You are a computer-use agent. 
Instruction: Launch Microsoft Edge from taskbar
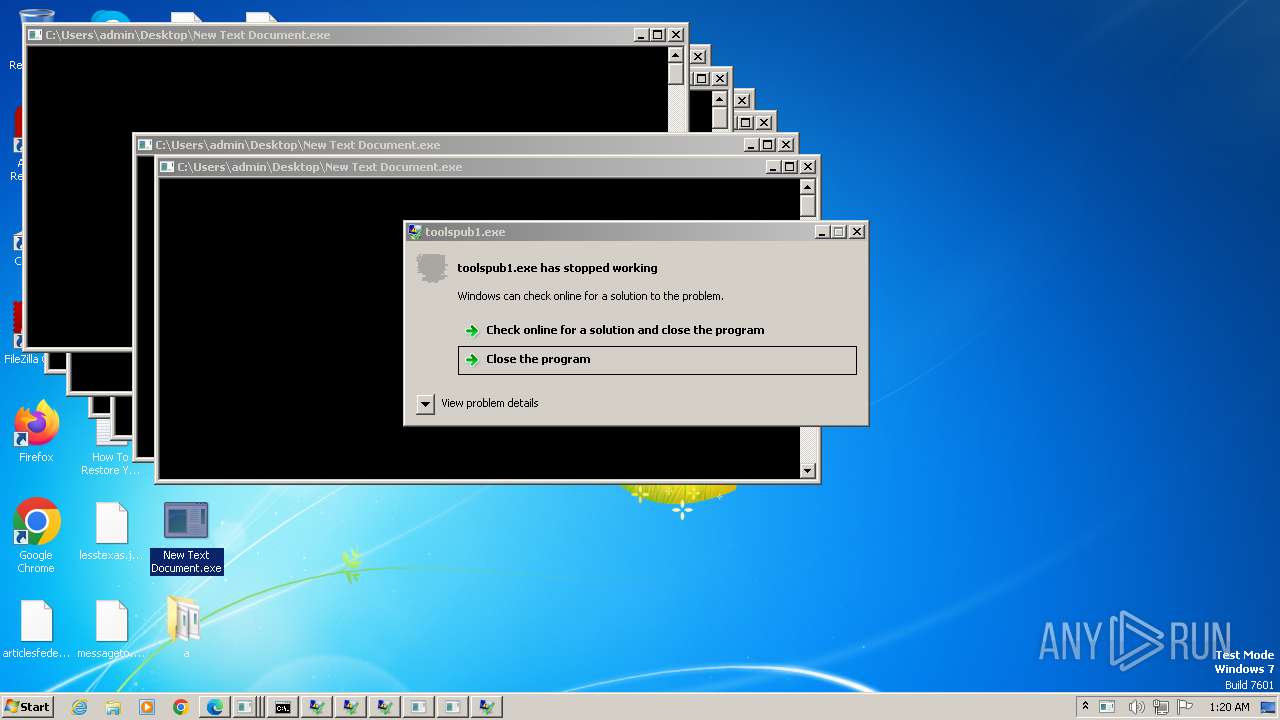[x=215, y=707]
